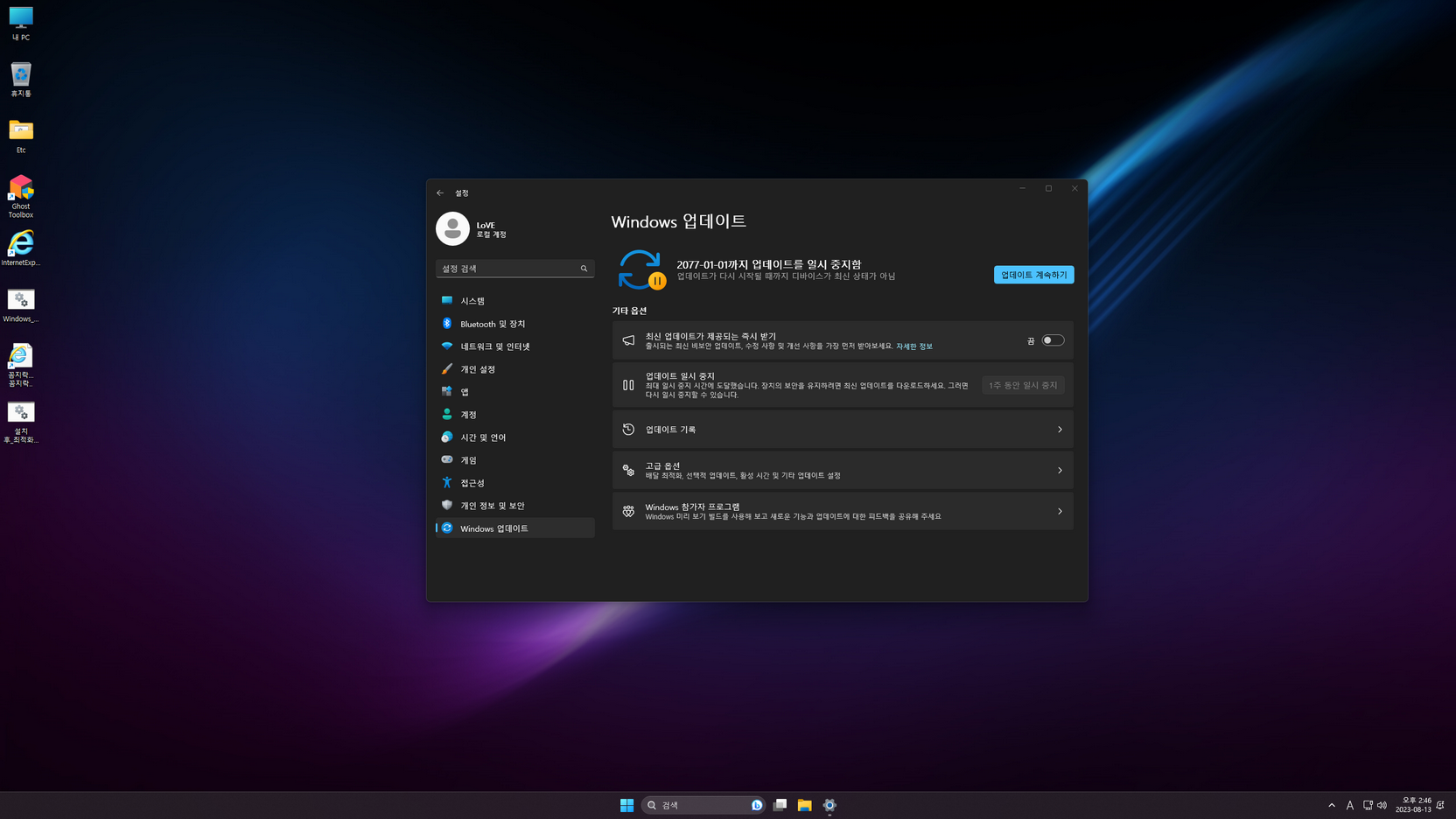Click the search magnifier in 설정 검색

click(x=584, y=269)
